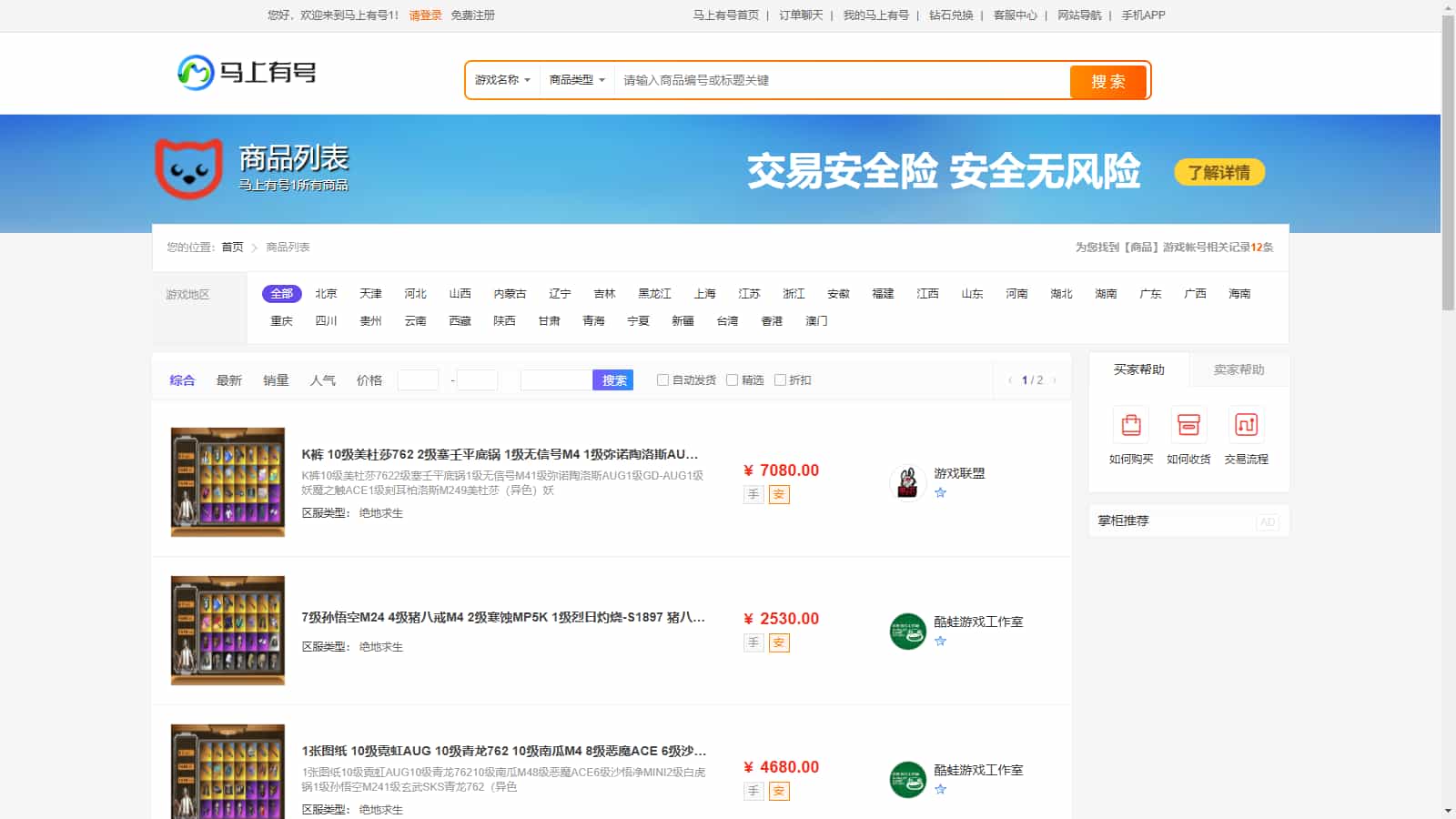
Task: Open the 如何收货 help icon
Action: pyautogui.click(x=1188, y=425)
